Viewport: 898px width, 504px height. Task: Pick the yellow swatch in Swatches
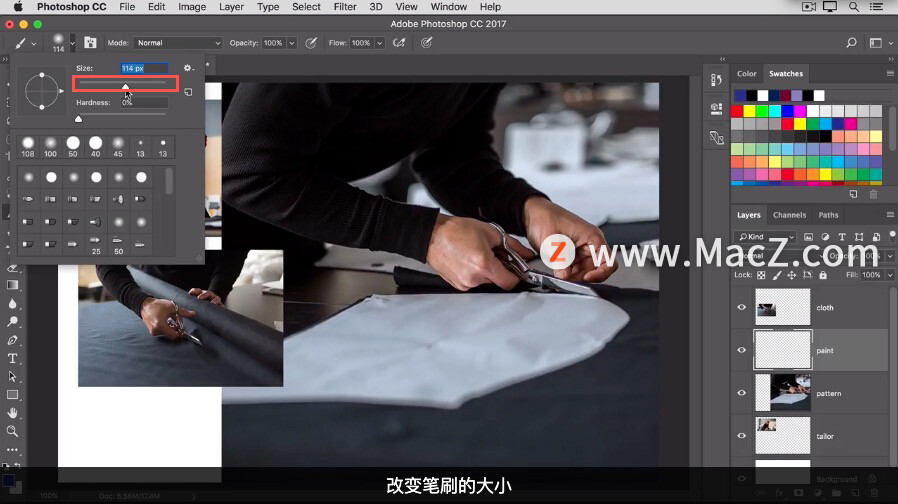749,111
